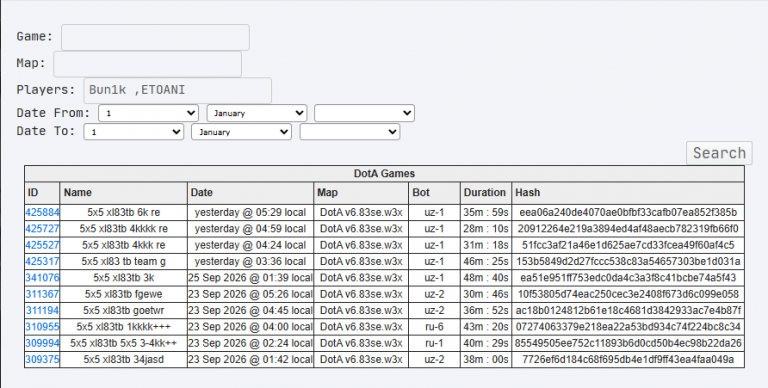Viewport: 768px width, 388px height.
Task: Click duration '46m : 25s'
Action: (x=486, y=262)
